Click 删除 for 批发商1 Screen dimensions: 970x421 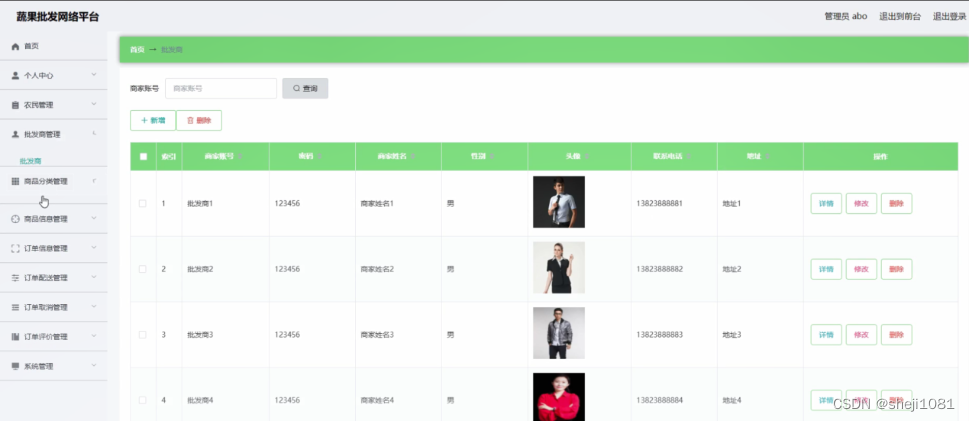click(x=896, y=203)
